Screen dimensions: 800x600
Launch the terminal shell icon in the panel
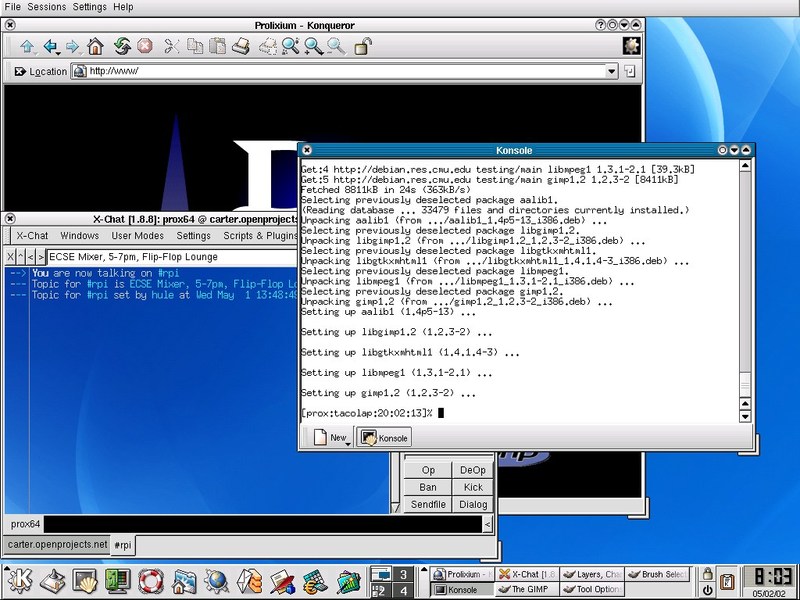pos(85,581)
